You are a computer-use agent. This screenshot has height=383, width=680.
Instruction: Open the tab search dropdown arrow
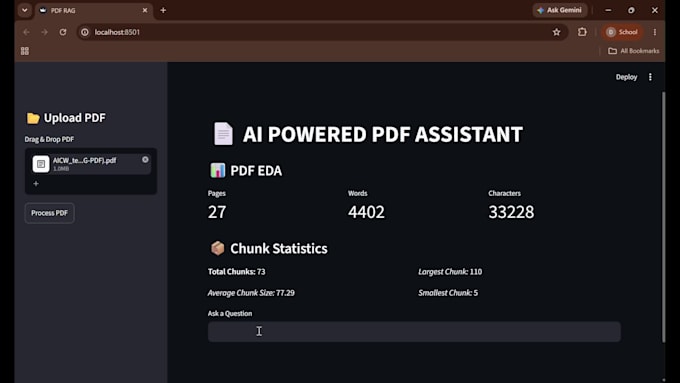(25, 10)
